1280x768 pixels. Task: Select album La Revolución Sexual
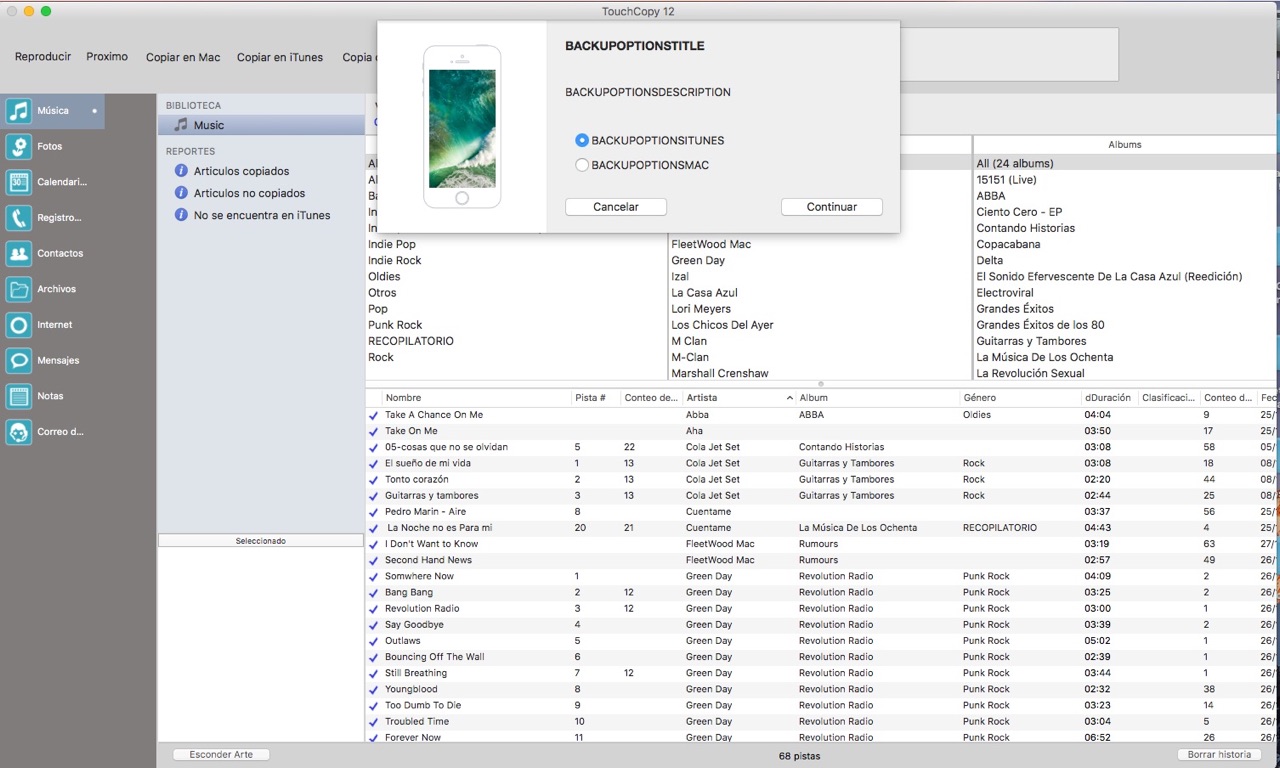1030,374
